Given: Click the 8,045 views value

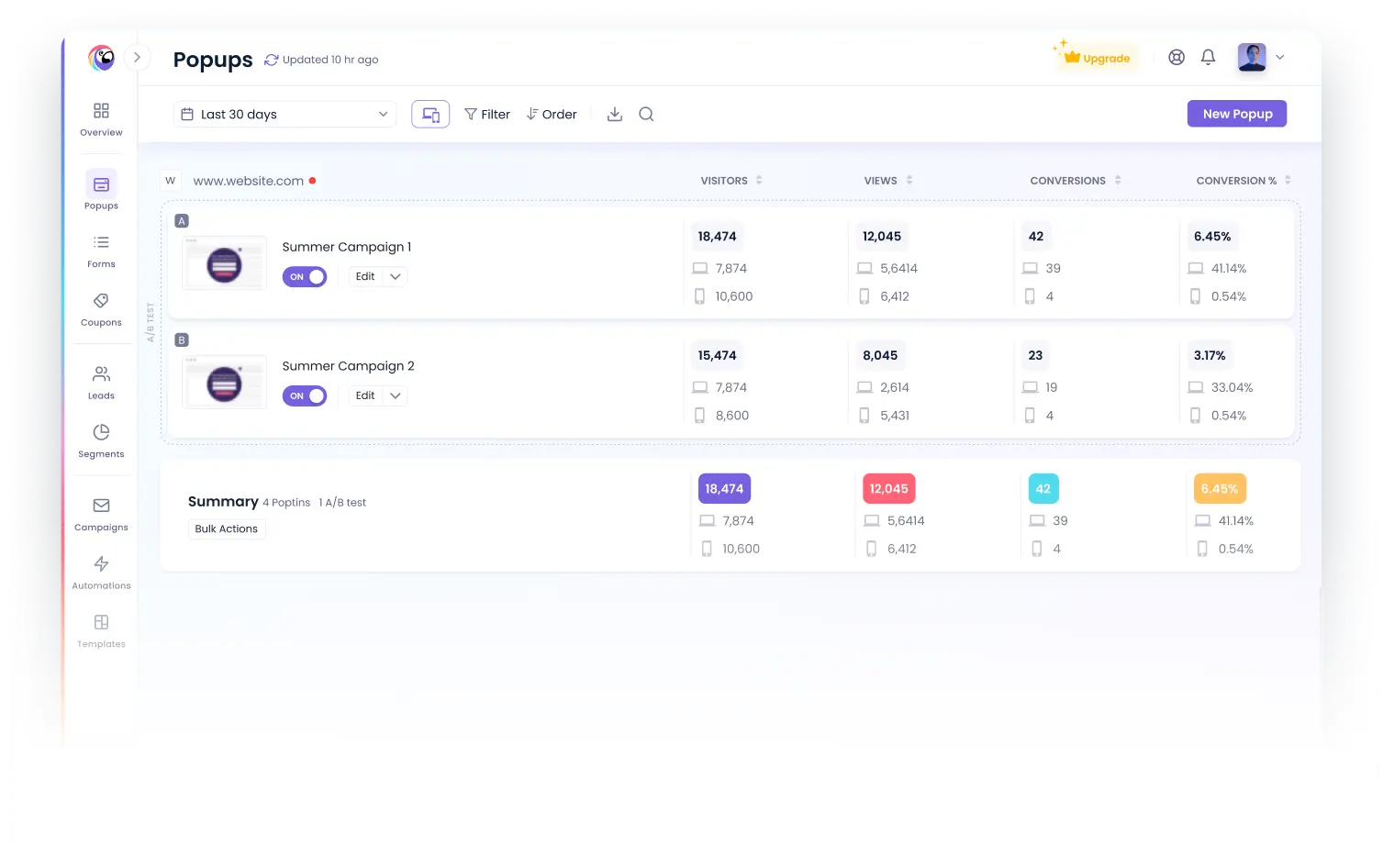Looking at the screenshot, I should (880, 355).
